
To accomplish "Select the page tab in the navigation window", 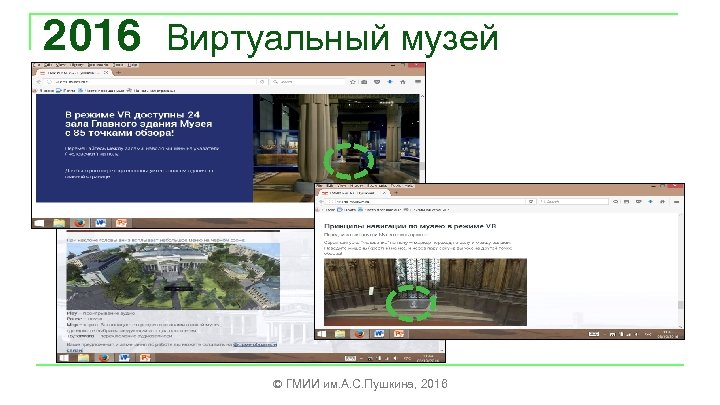I will (x=355, y=193).
